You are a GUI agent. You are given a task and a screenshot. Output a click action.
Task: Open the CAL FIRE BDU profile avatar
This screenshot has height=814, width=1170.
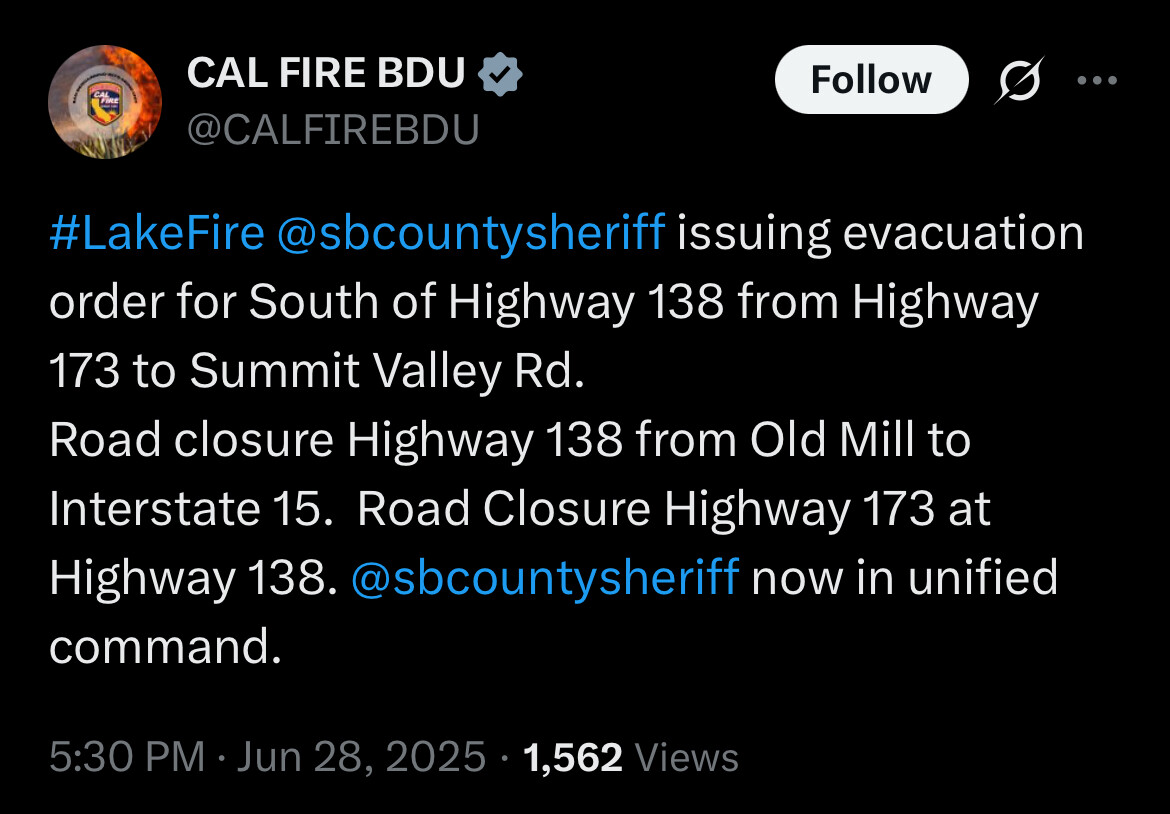coord(105,102)
